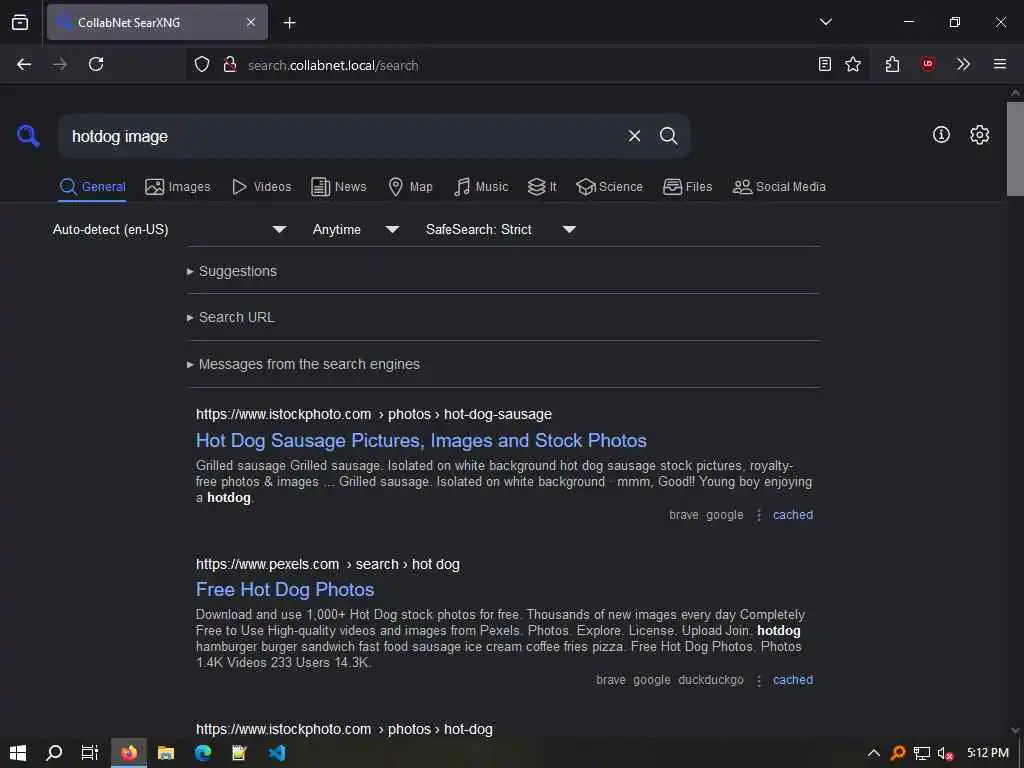The width and height of the screenshot is (1024, 768).
Task: Toggle reader view icon
Action: pyautogui.click(x=824, y=64)
